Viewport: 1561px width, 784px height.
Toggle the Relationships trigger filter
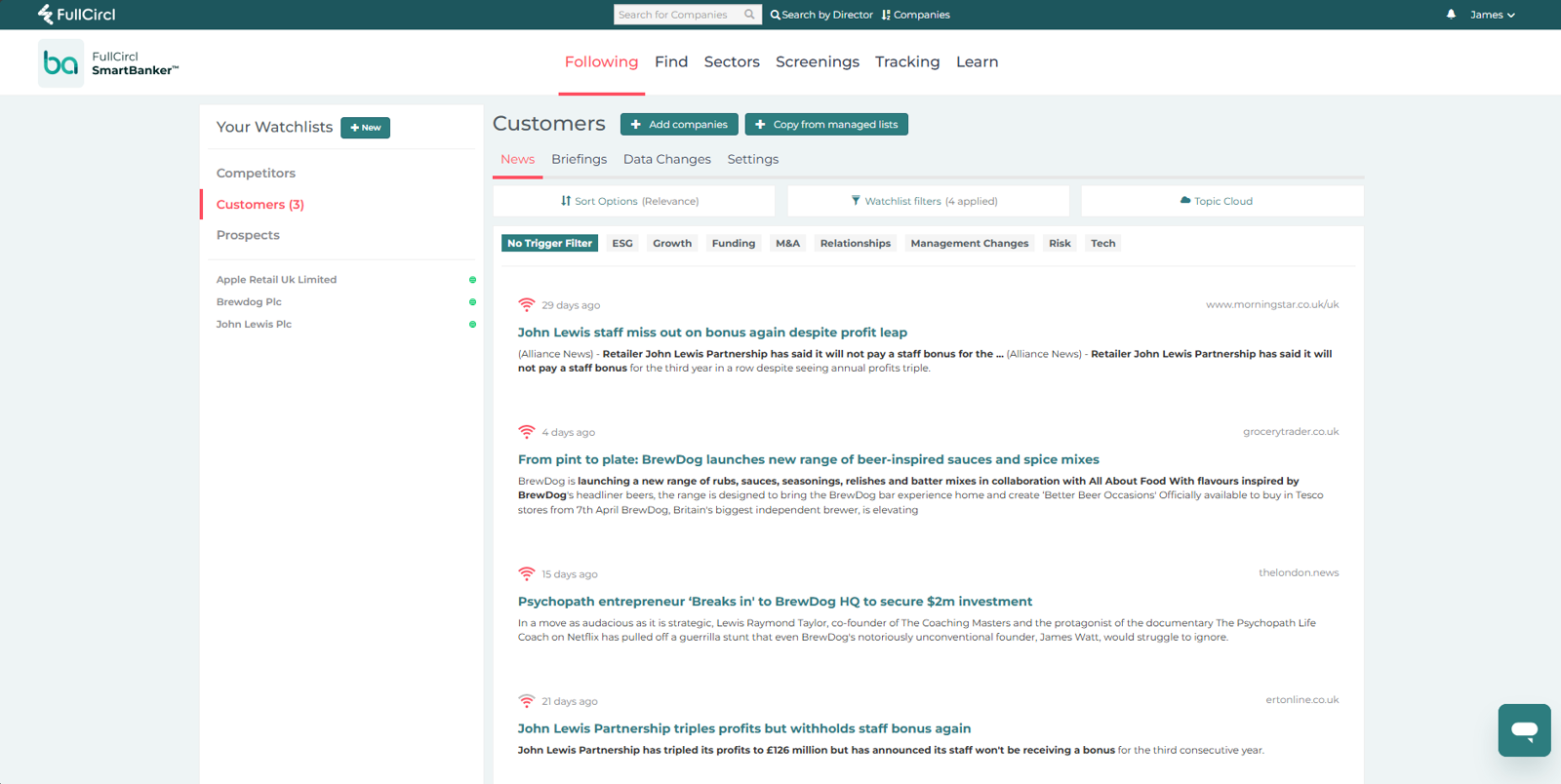(856, 244)
